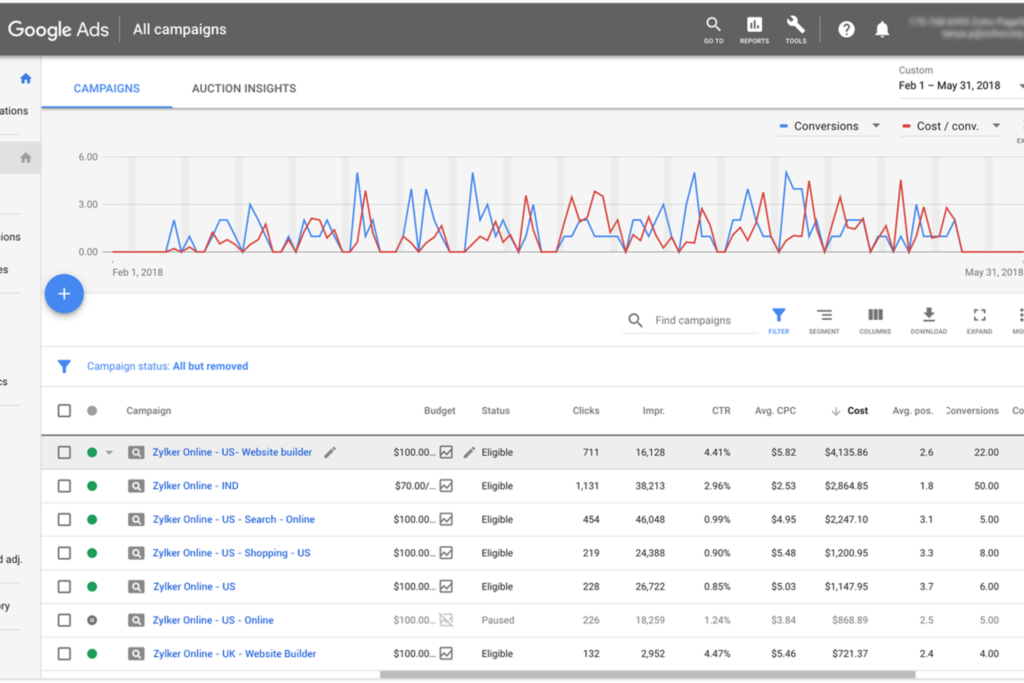Image resolution: width=1024 pixels, height=683 pixels.
Task: Click the Segment icon in table toolbar
Action: (824, 317)
